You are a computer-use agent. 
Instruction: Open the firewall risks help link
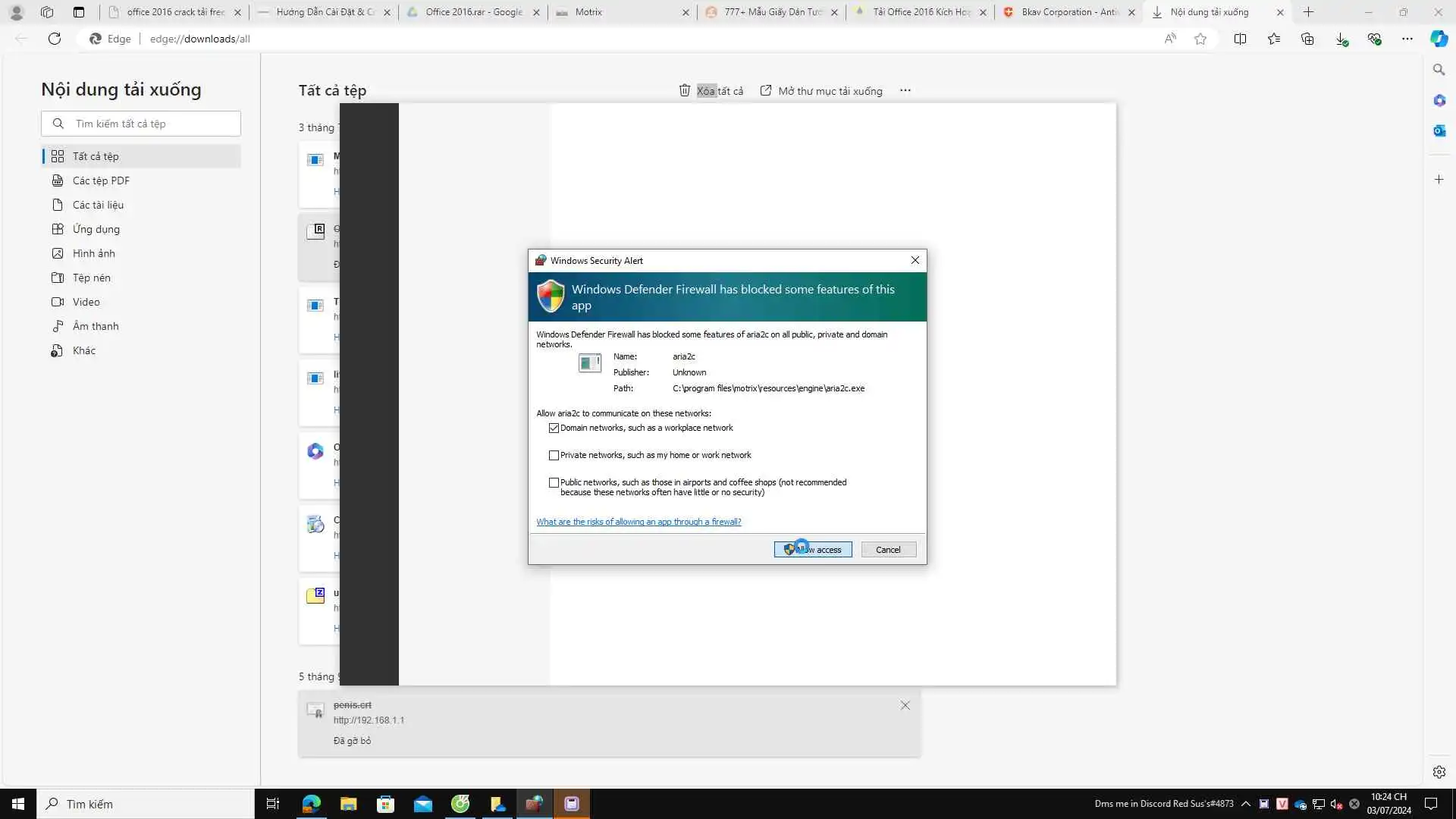tap(639, 522)
